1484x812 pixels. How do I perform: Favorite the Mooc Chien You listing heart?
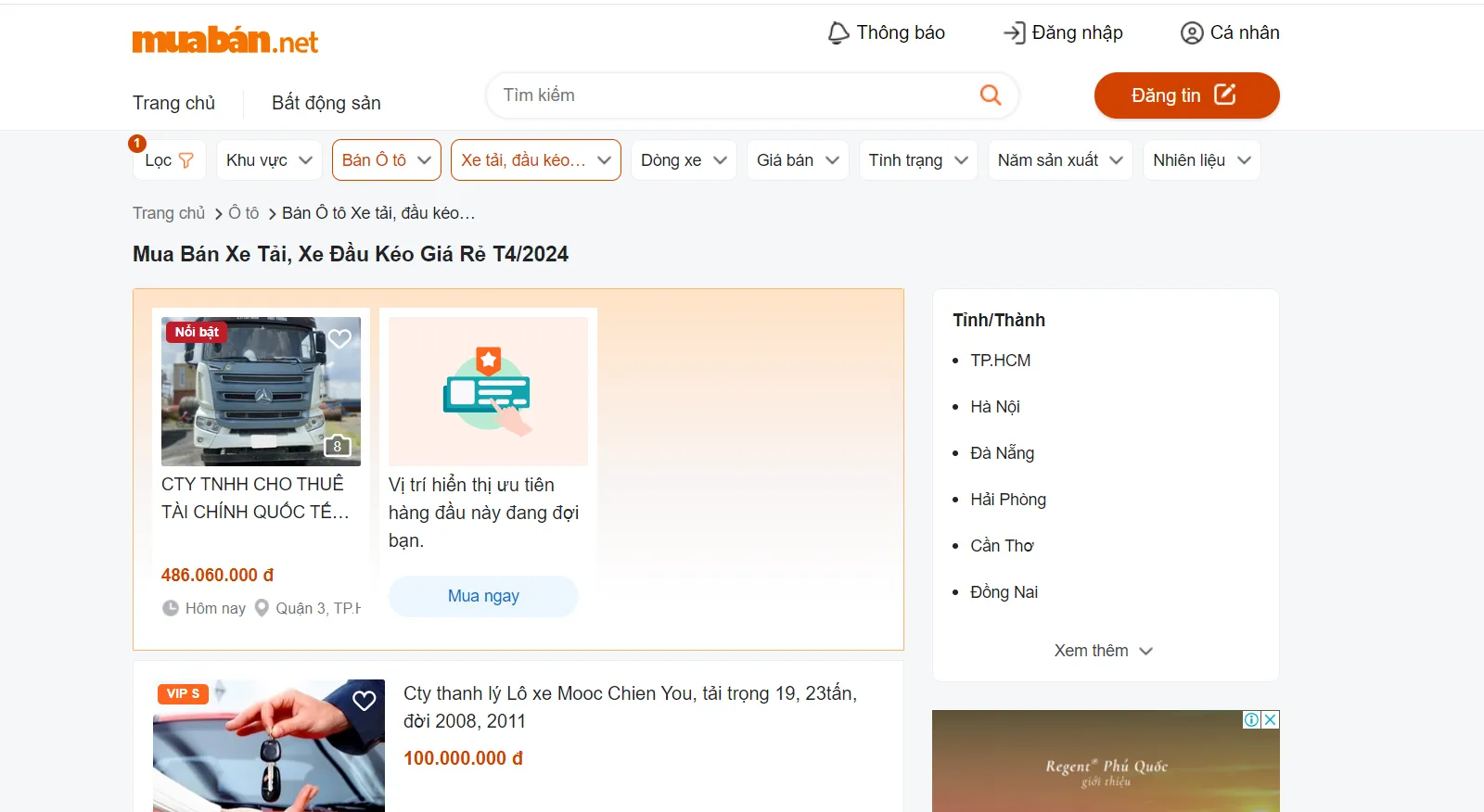[365, 701]
